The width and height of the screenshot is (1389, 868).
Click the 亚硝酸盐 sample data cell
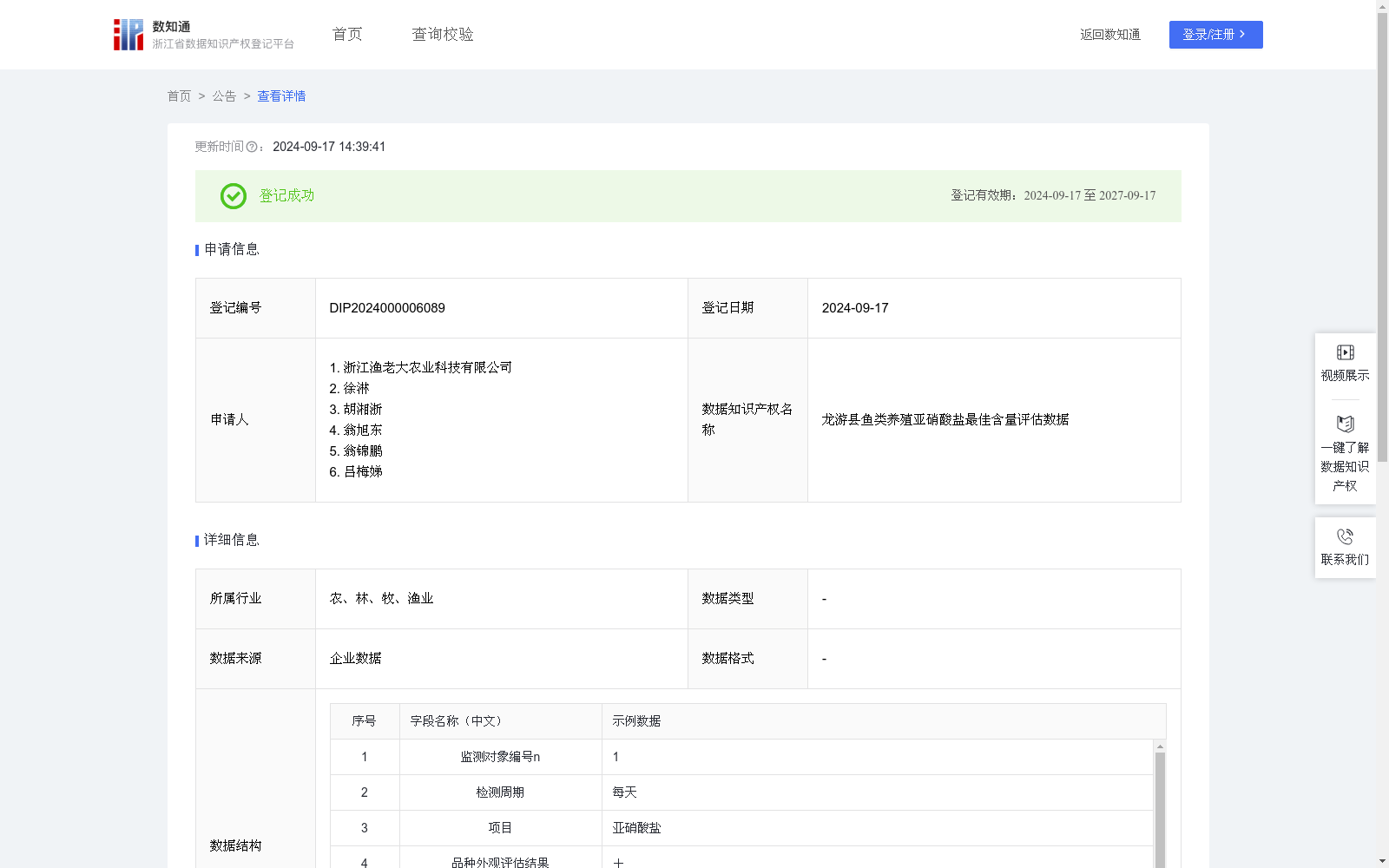point(877,828)
